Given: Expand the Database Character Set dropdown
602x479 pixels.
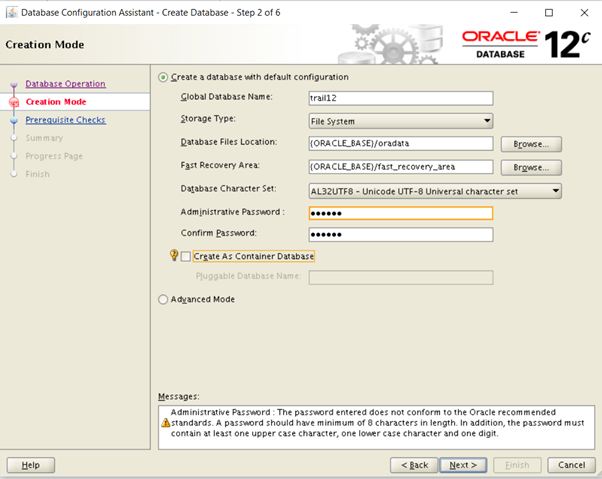Looking at the screenshot, I should click(434, 190).
